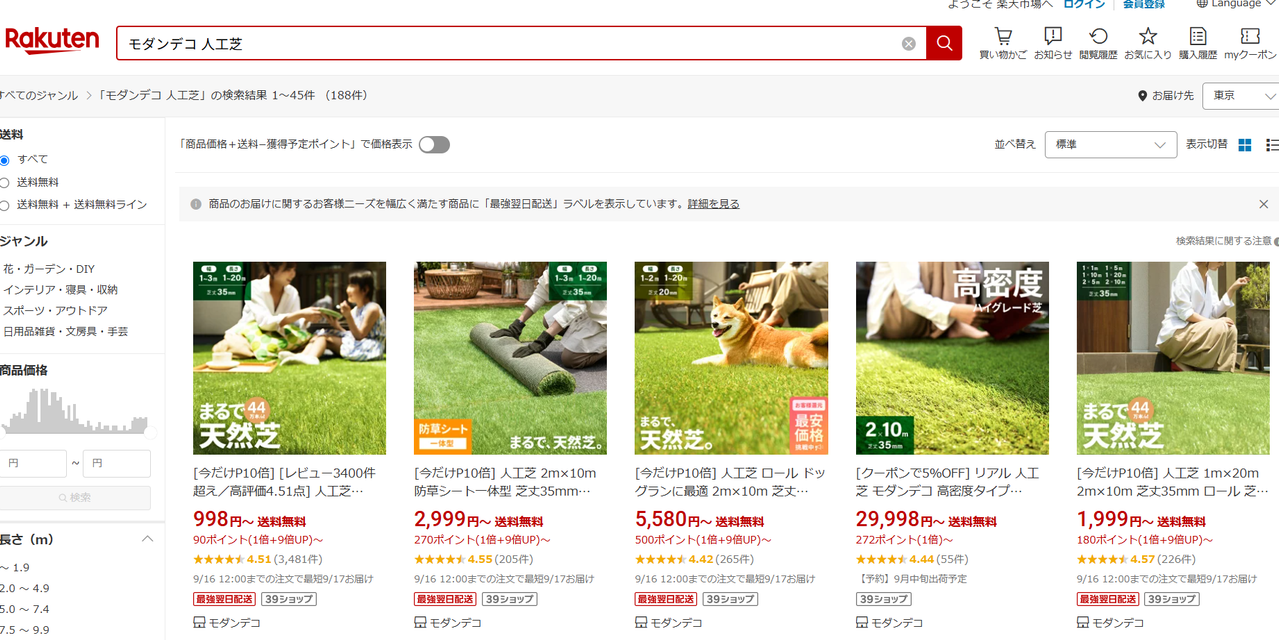Screen dimensions: 1279x640
Task: Filter by スポーツ・アウトドア genre
Action: [55, 311]
